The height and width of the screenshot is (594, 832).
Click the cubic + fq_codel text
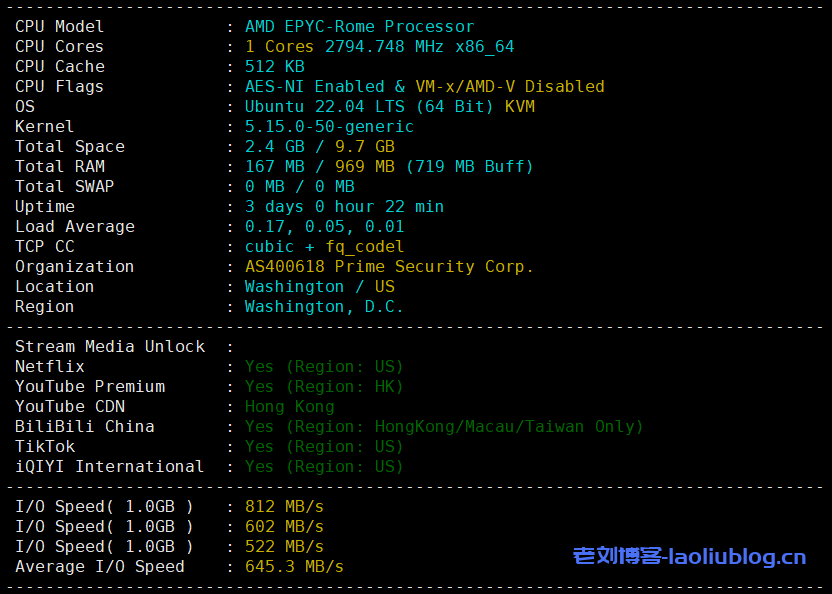pos(324,247)
